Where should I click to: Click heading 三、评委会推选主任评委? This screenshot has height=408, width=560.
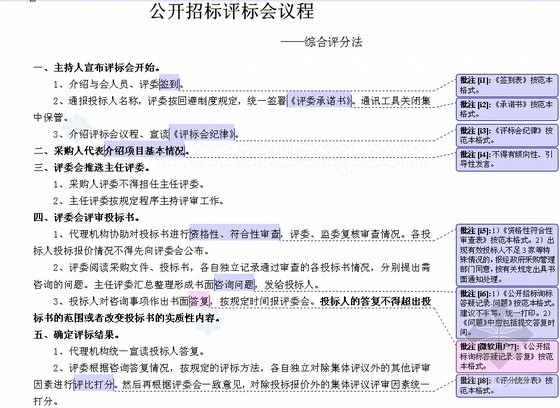point(91,168)
